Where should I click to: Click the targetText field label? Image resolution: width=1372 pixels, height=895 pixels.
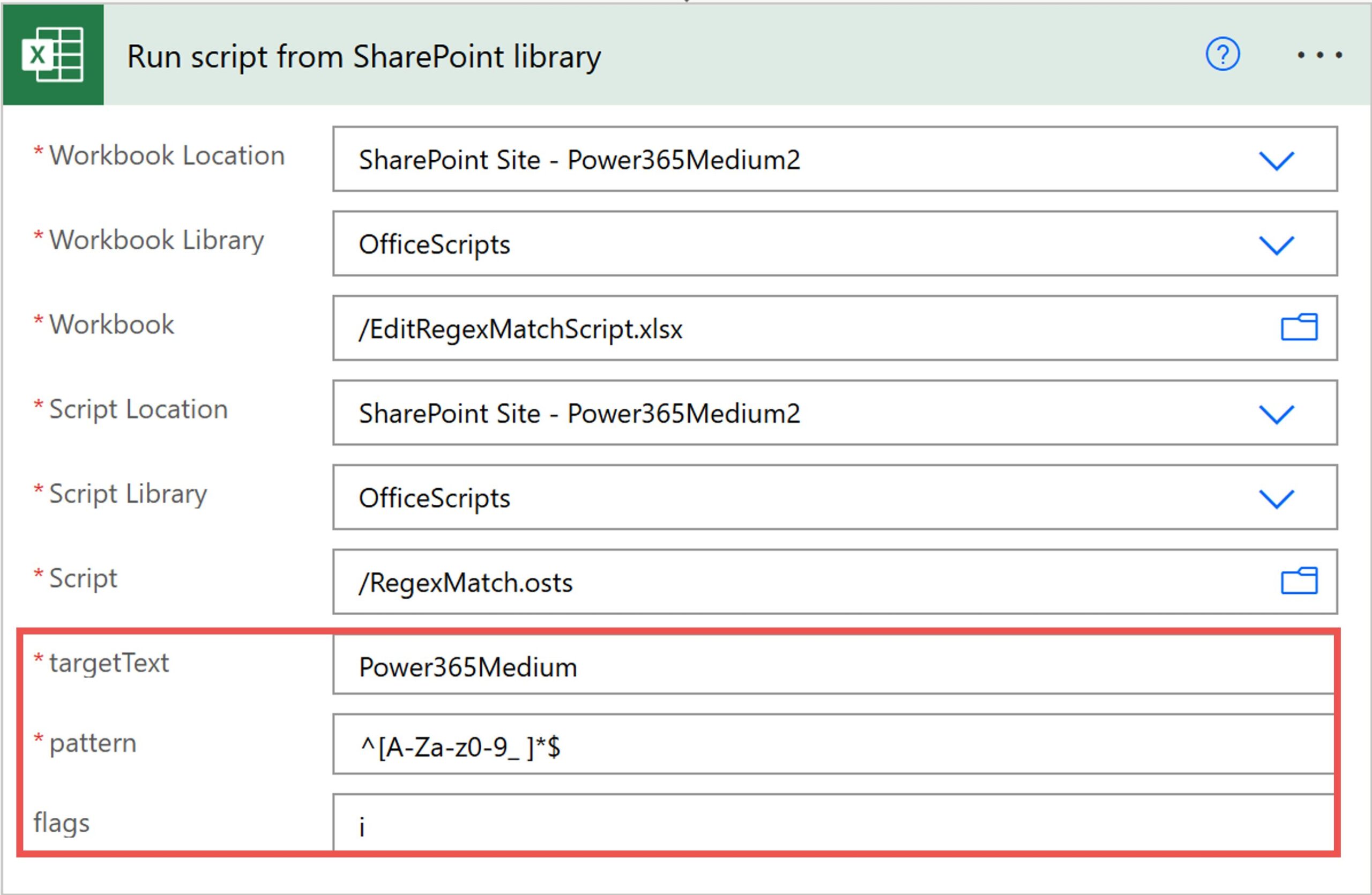pyautogui.click(x=108, y=663)
